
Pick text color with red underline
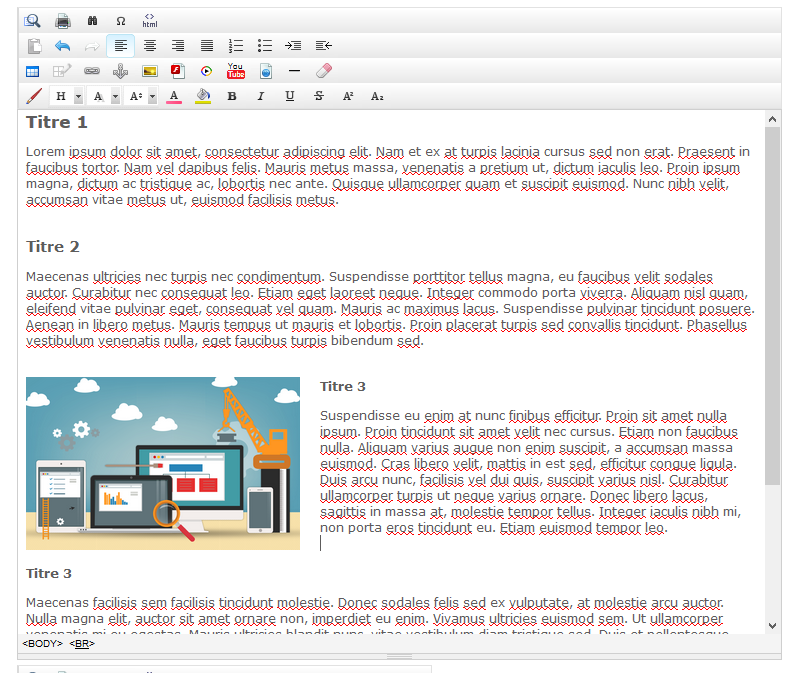pyautogui.click(x=174, y=96)
